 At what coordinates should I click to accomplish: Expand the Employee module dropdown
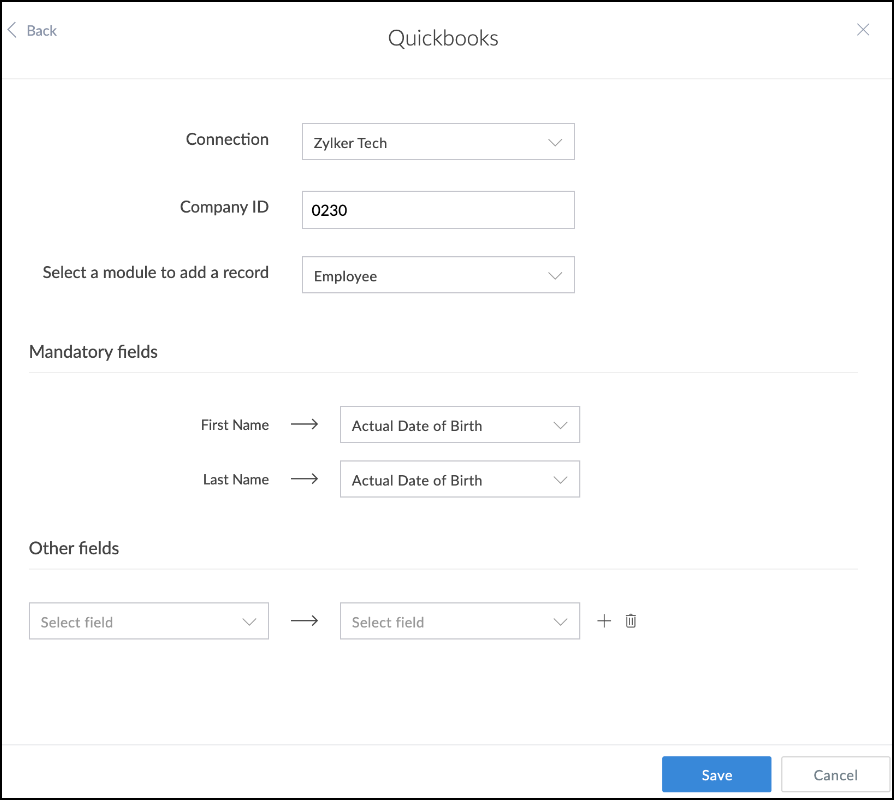click(x=438, y=275)
